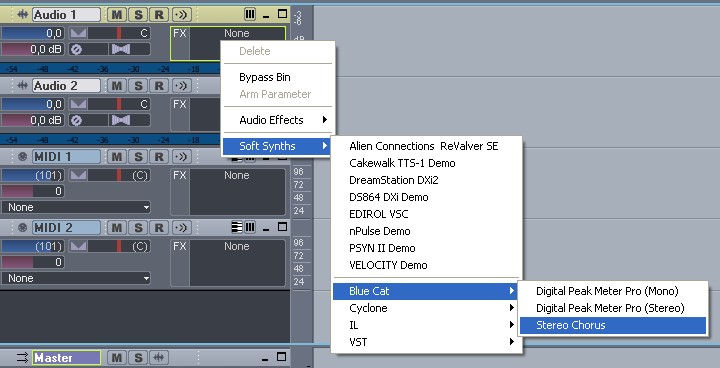Minimize the Master bus strip
Viewport: 720px width, 368px height.
pyautogui.click(x=265, y=359)
